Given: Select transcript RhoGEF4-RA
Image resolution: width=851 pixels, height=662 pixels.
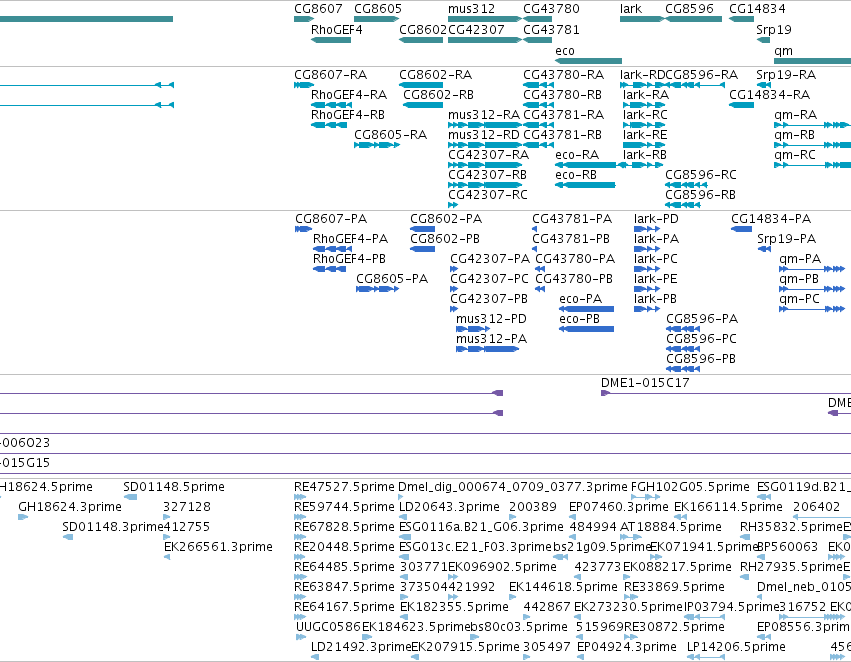Looking at the screenshot, I should coord(331,105).
